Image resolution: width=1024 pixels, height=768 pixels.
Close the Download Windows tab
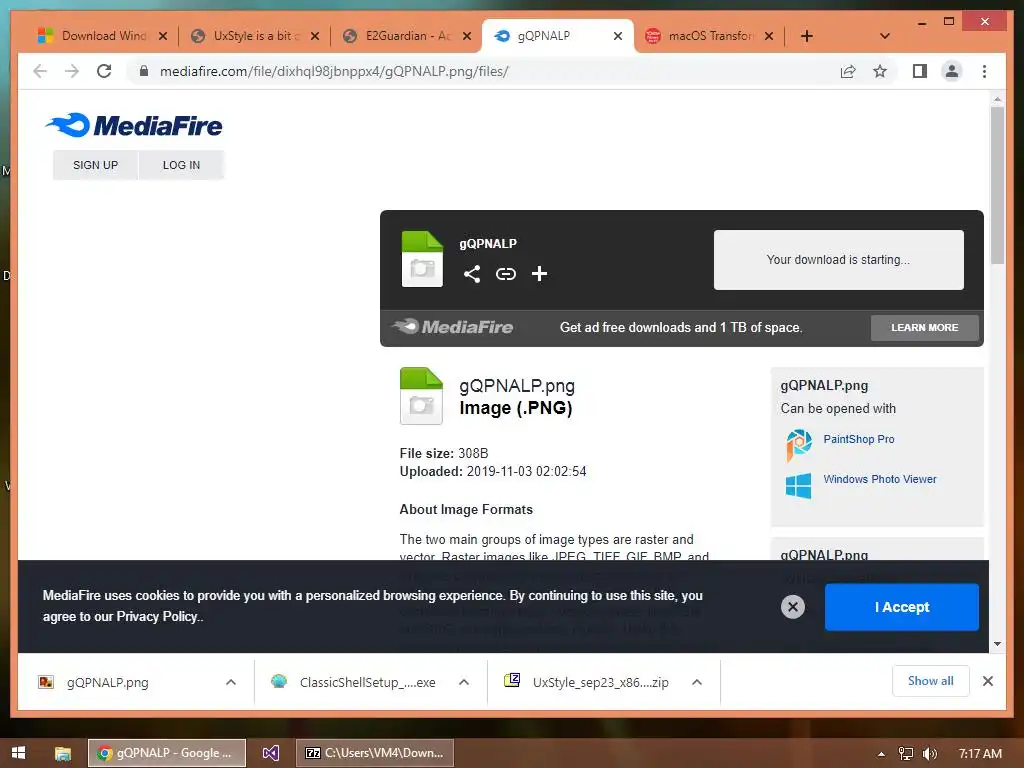click(x=163, y=36)
